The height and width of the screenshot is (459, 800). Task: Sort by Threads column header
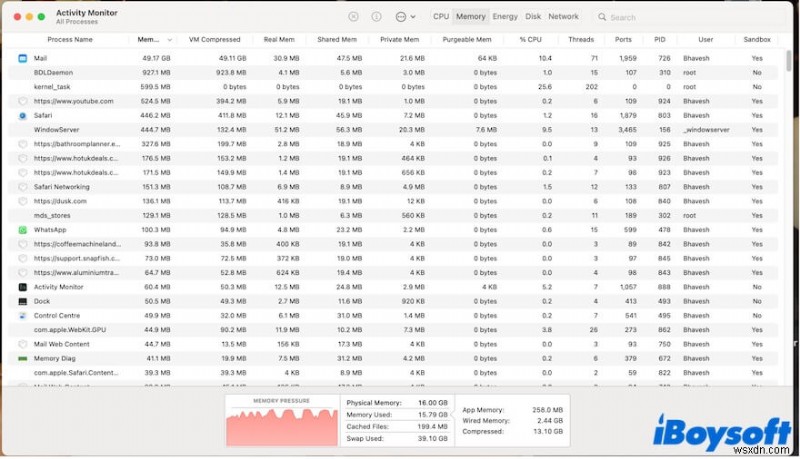click(x=581, y=39)
